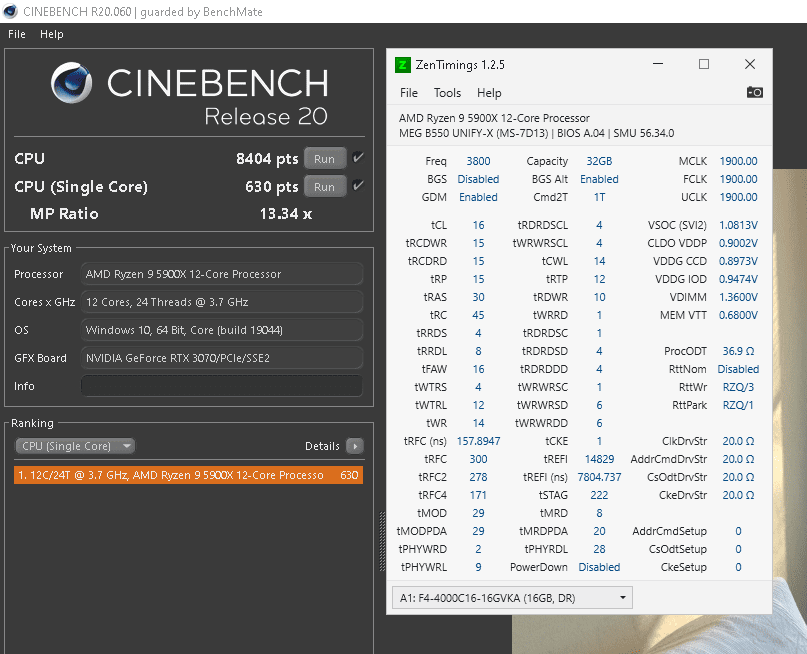This screenshot has height=654, width=807.
Task: Click the tRAS value 30
Action: [478, 297]
